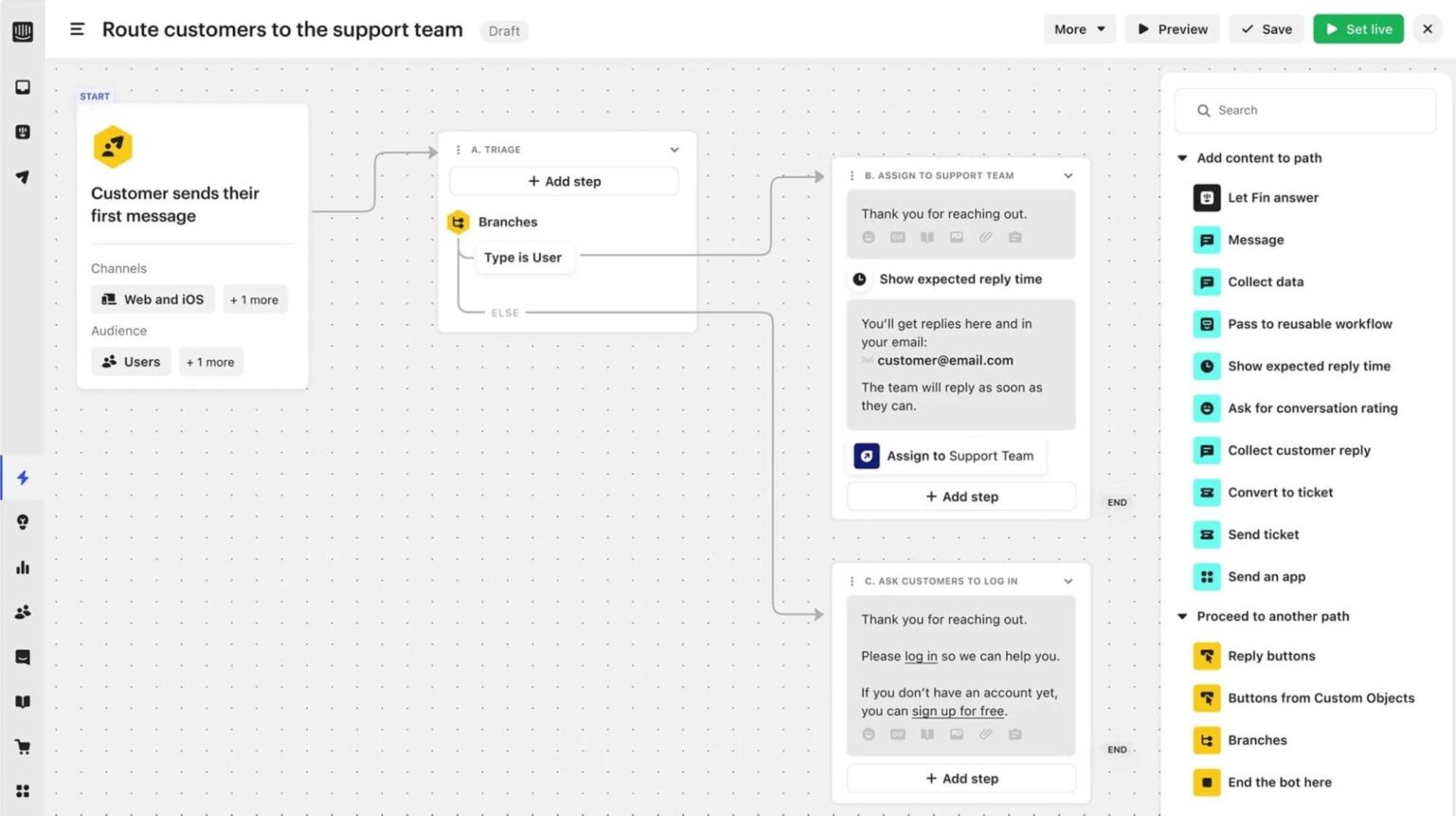Click into the content search field

coord(1305,110)
